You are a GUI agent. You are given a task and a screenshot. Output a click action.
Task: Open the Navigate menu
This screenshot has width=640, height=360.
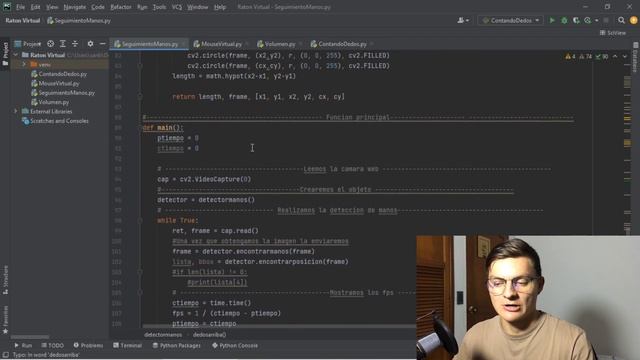point(75,7)
